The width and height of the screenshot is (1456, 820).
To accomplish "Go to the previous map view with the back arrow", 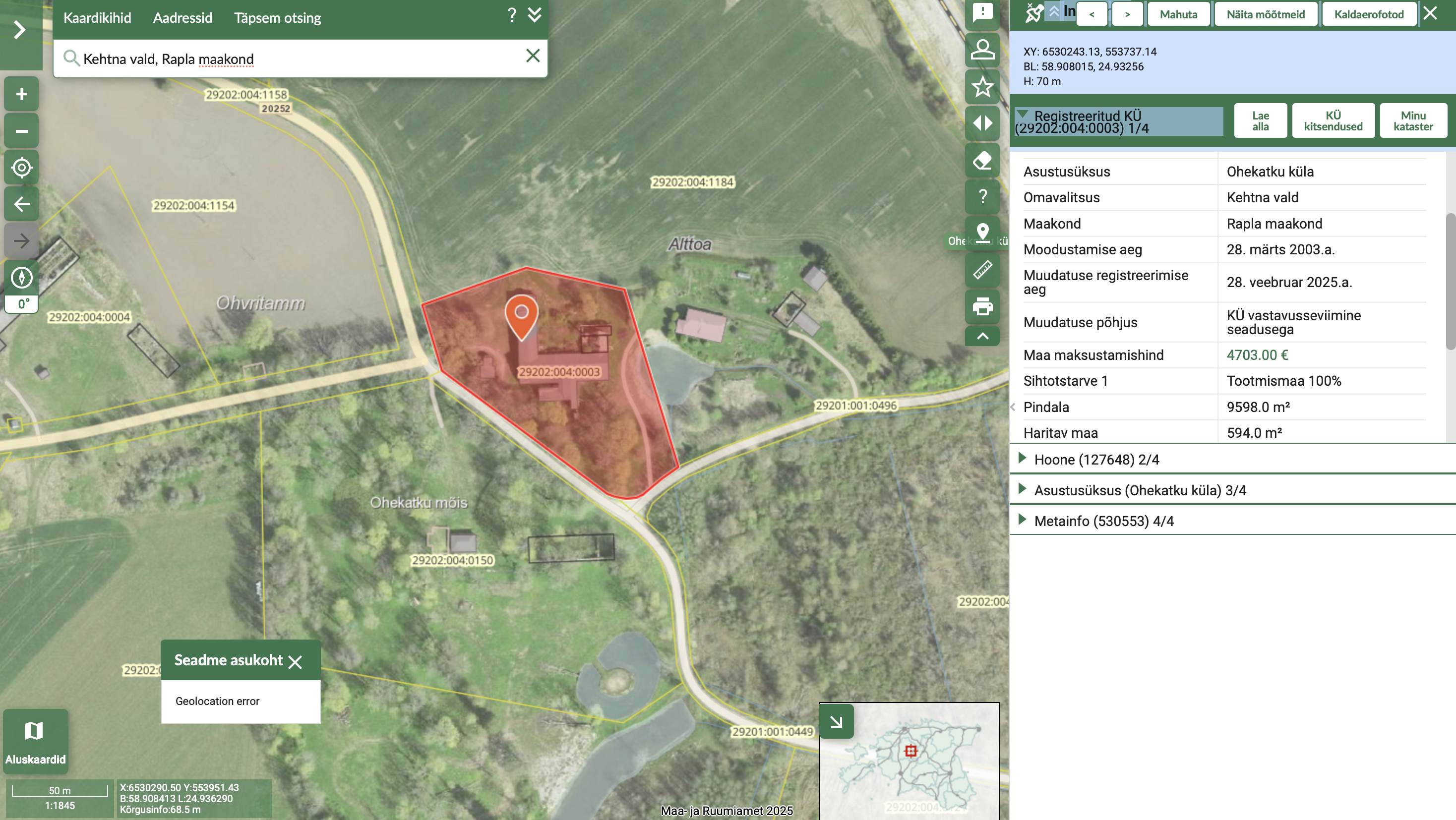I will click(x=21, y=204).
